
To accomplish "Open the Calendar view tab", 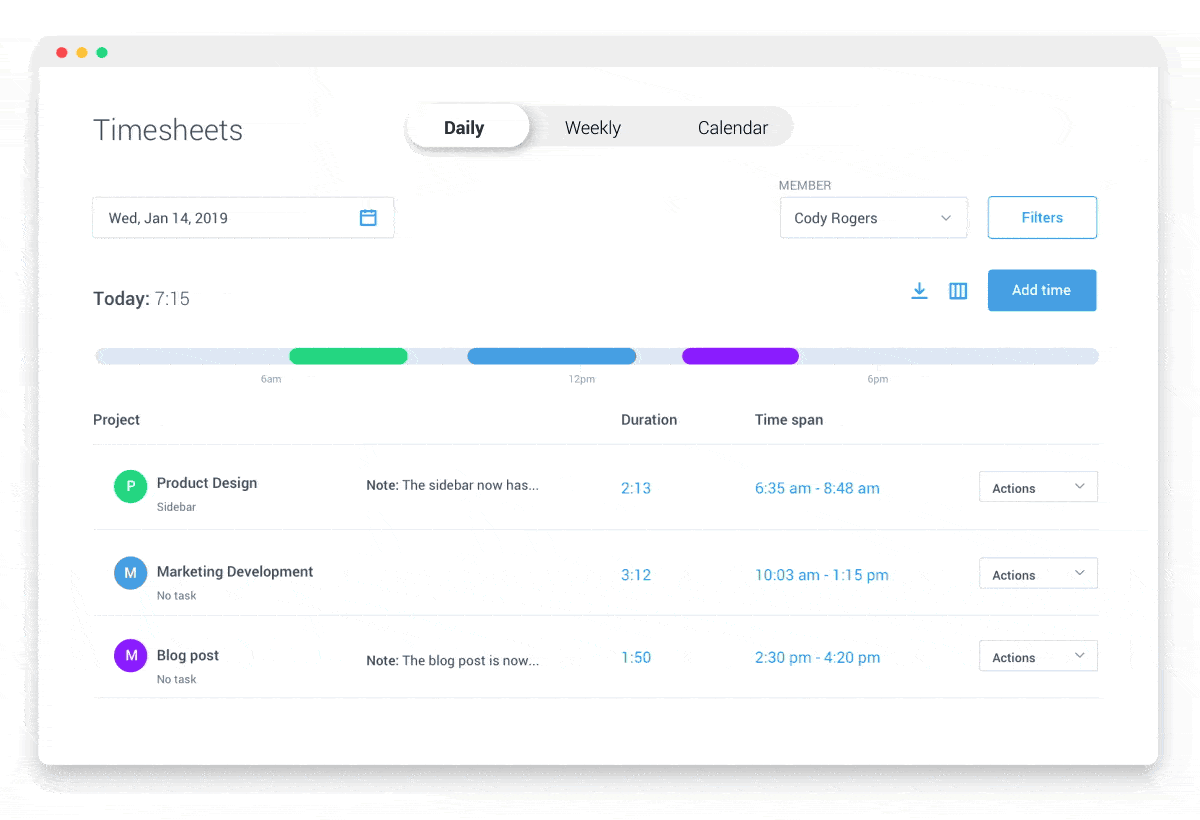I will pos(732,127).
